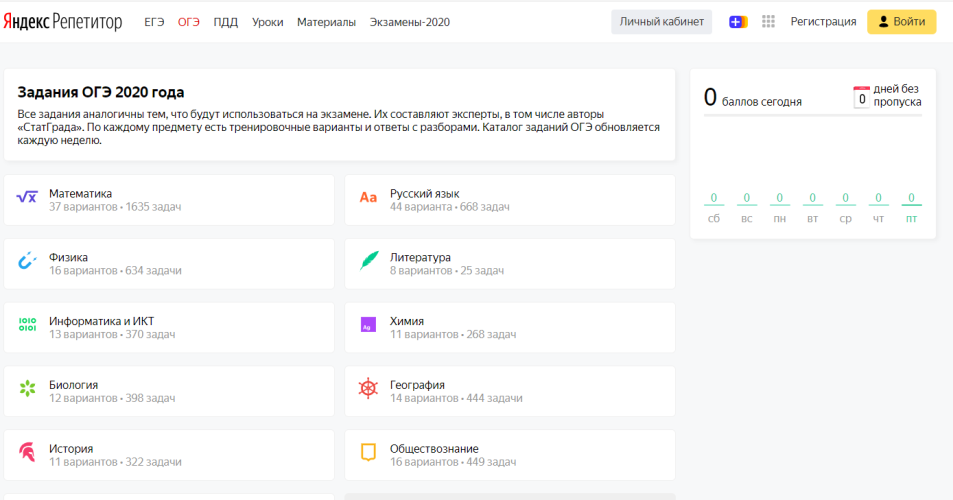
Task: Click '13 вариантов • 370 задач' text
Action: coord(112,335)
